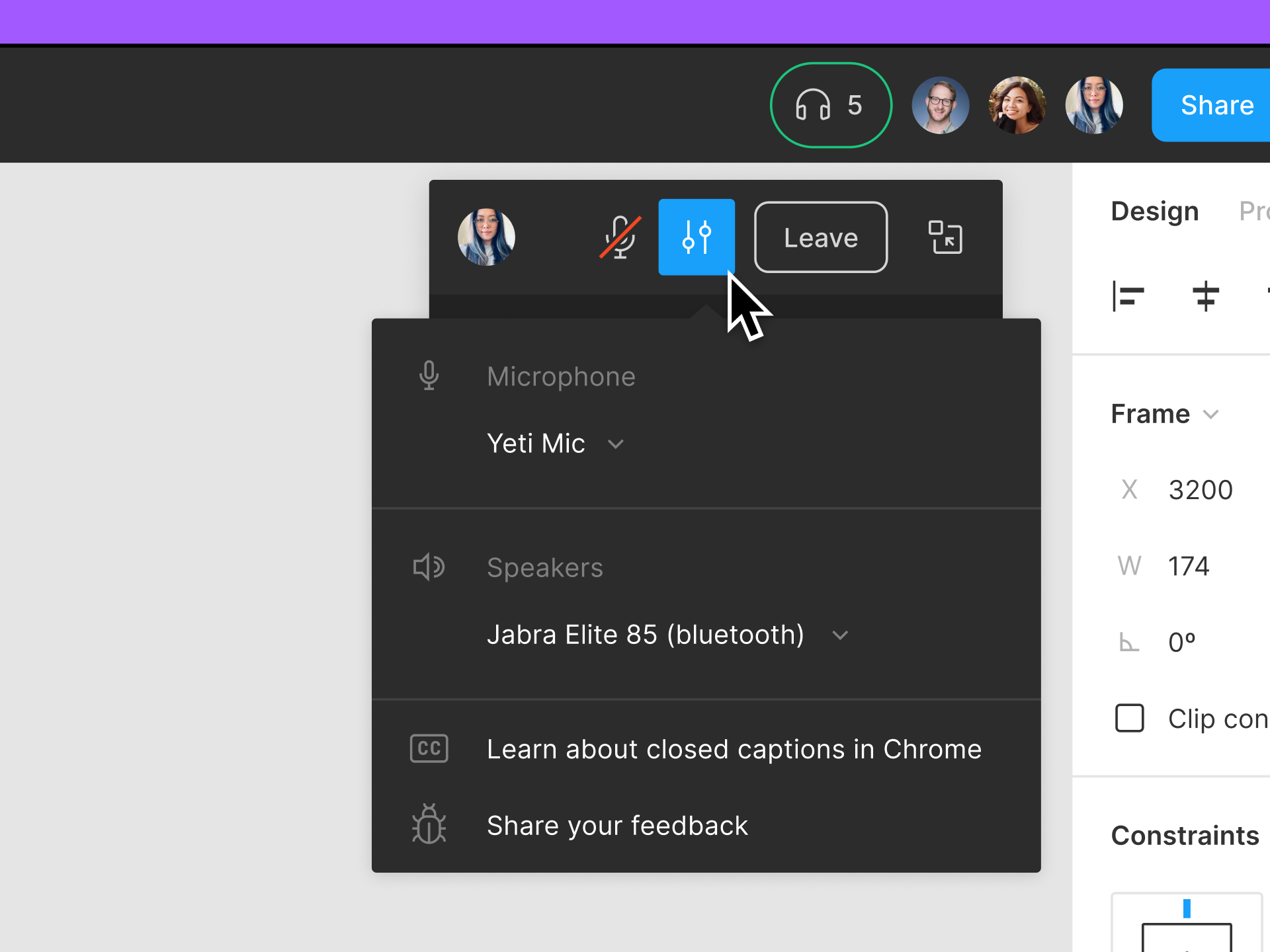Select the align-left icon
Viewport: 1270px width, 952px height.
[1128, 297]
